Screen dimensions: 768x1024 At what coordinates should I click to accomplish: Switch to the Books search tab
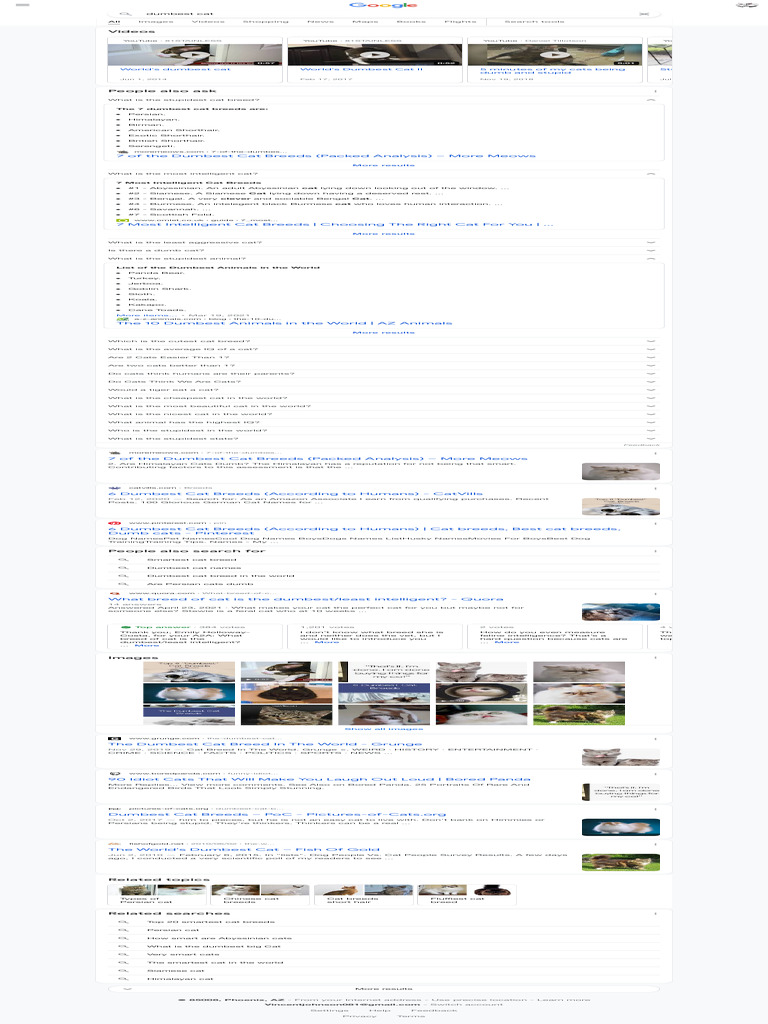[411, 22]
